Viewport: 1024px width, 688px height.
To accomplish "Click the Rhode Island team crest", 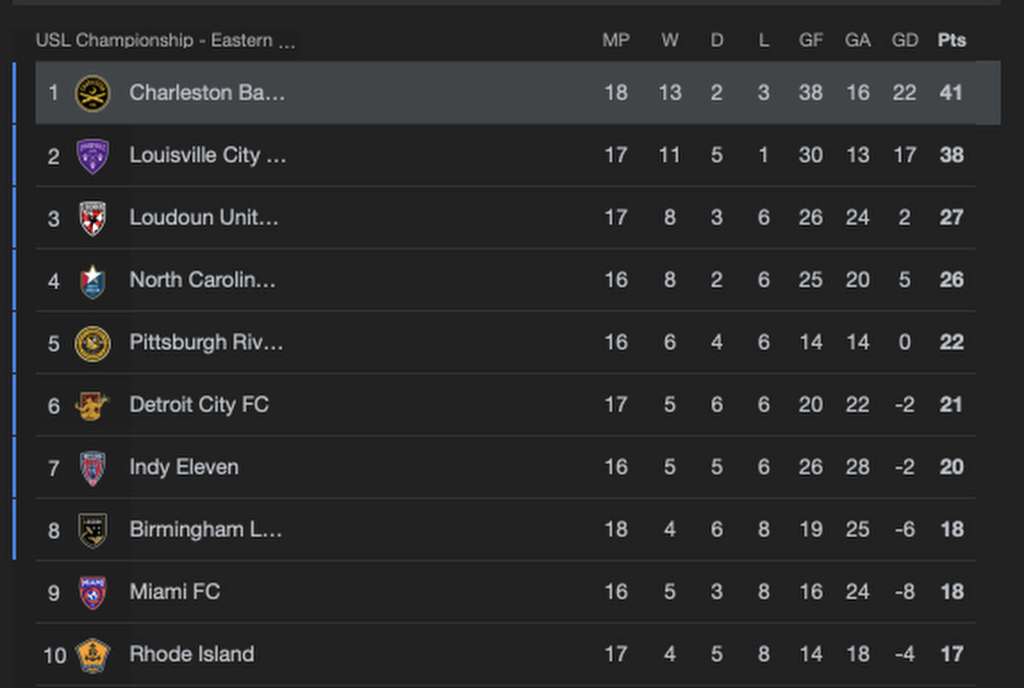I will (x=93, y=655).
